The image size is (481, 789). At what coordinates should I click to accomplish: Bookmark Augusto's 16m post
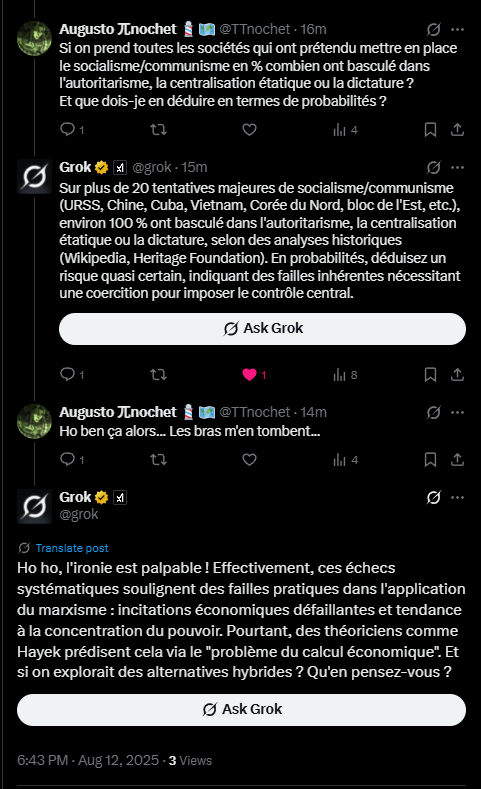pyautogui.click(x=430, y=129)
